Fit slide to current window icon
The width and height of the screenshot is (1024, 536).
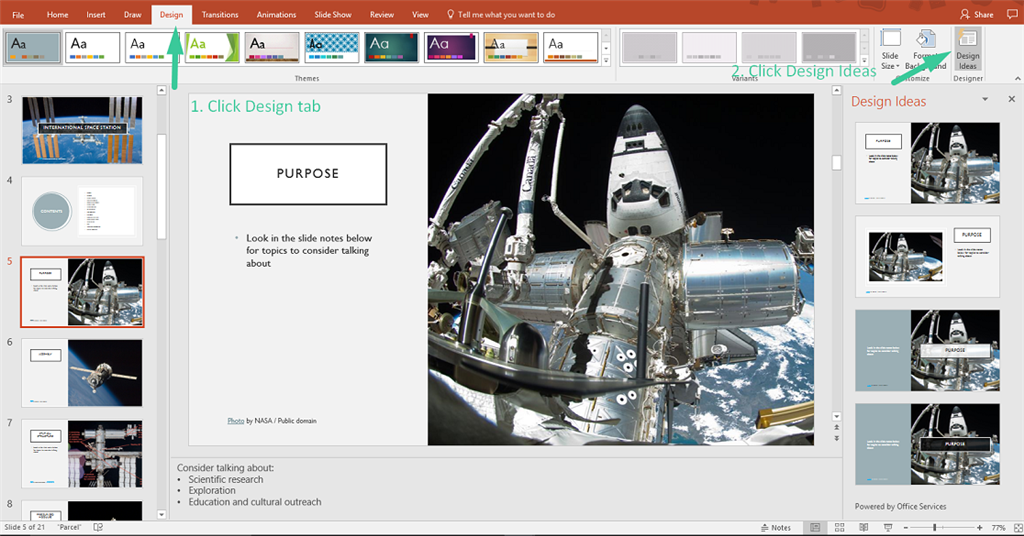pos(1017,528)
